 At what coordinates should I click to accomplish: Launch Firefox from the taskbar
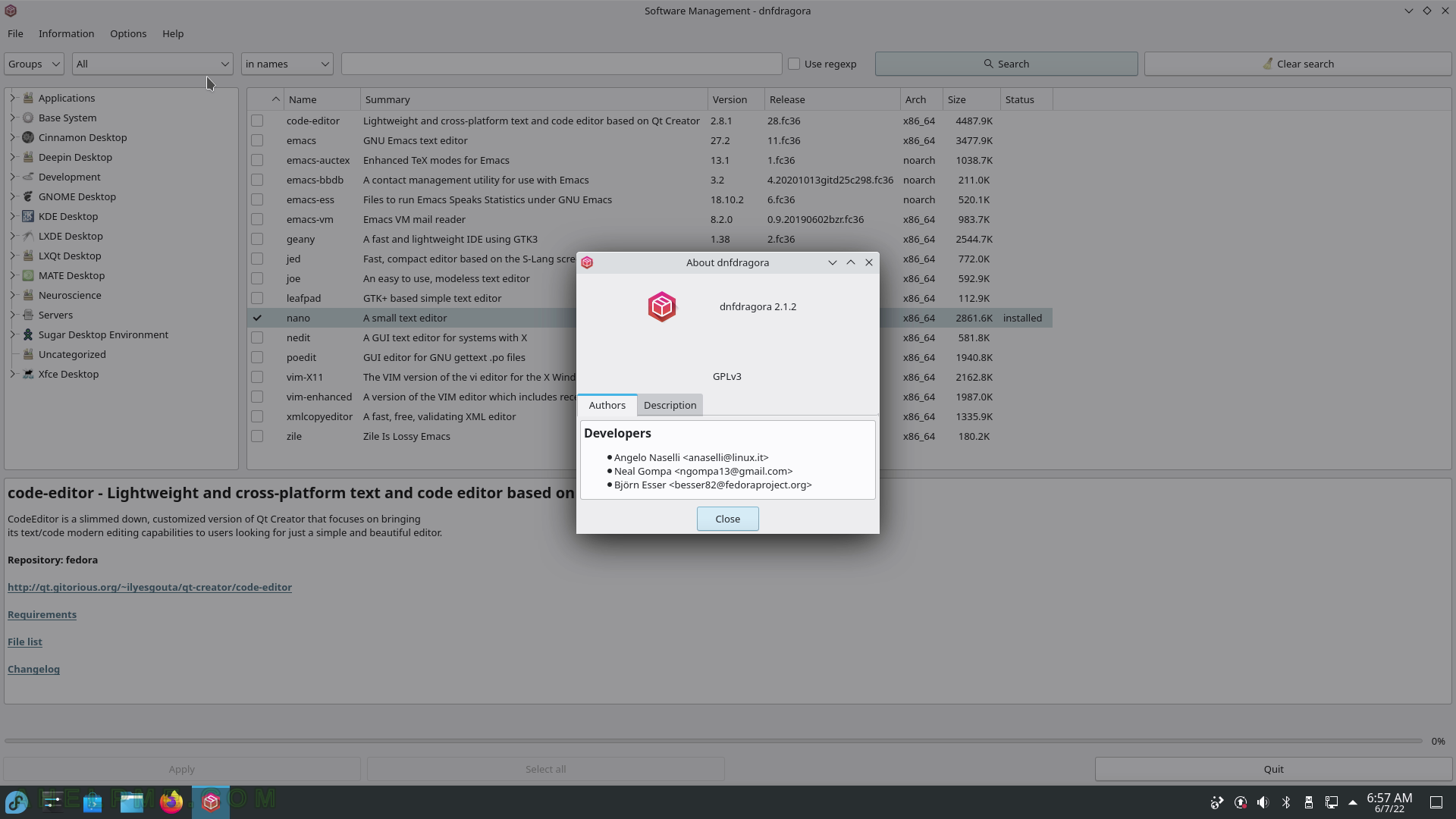171,802
